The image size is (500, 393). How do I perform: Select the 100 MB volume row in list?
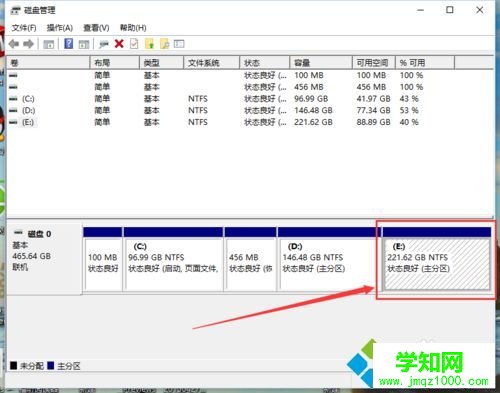pos(250,75)
